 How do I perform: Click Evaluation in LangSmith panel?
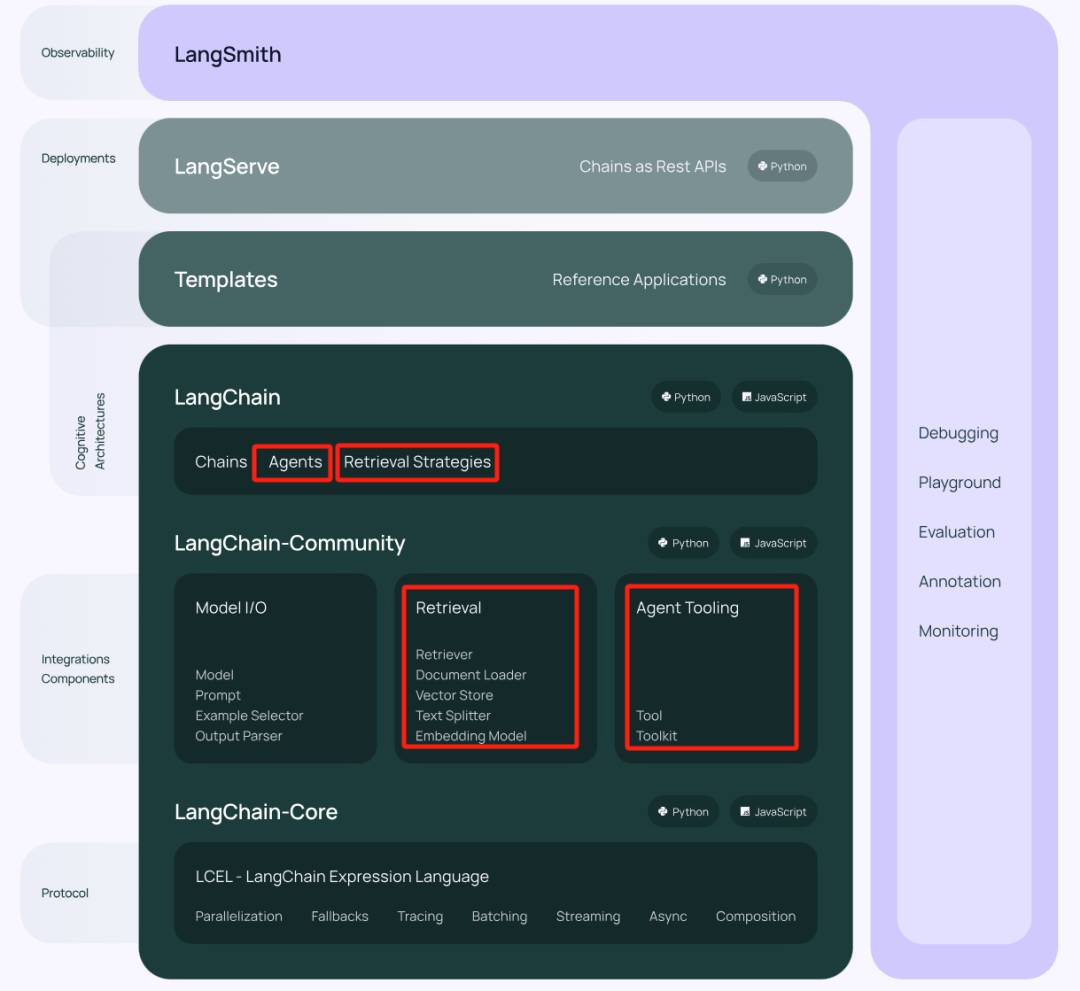[956, 532]
